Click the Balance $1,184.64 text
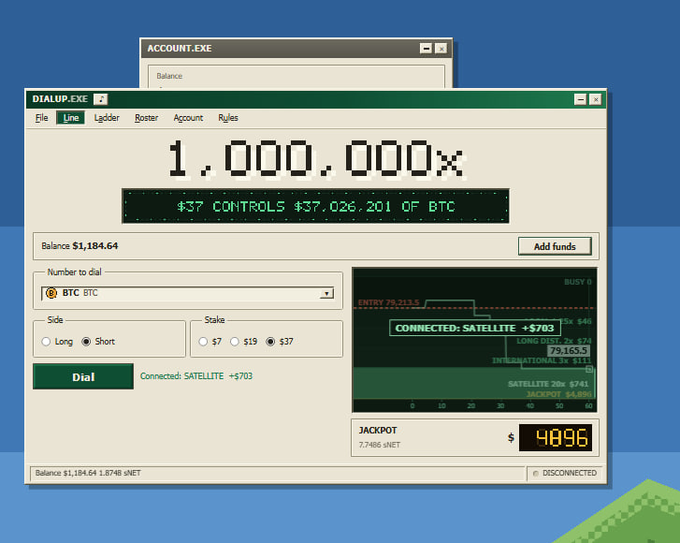 coord(80,246)
